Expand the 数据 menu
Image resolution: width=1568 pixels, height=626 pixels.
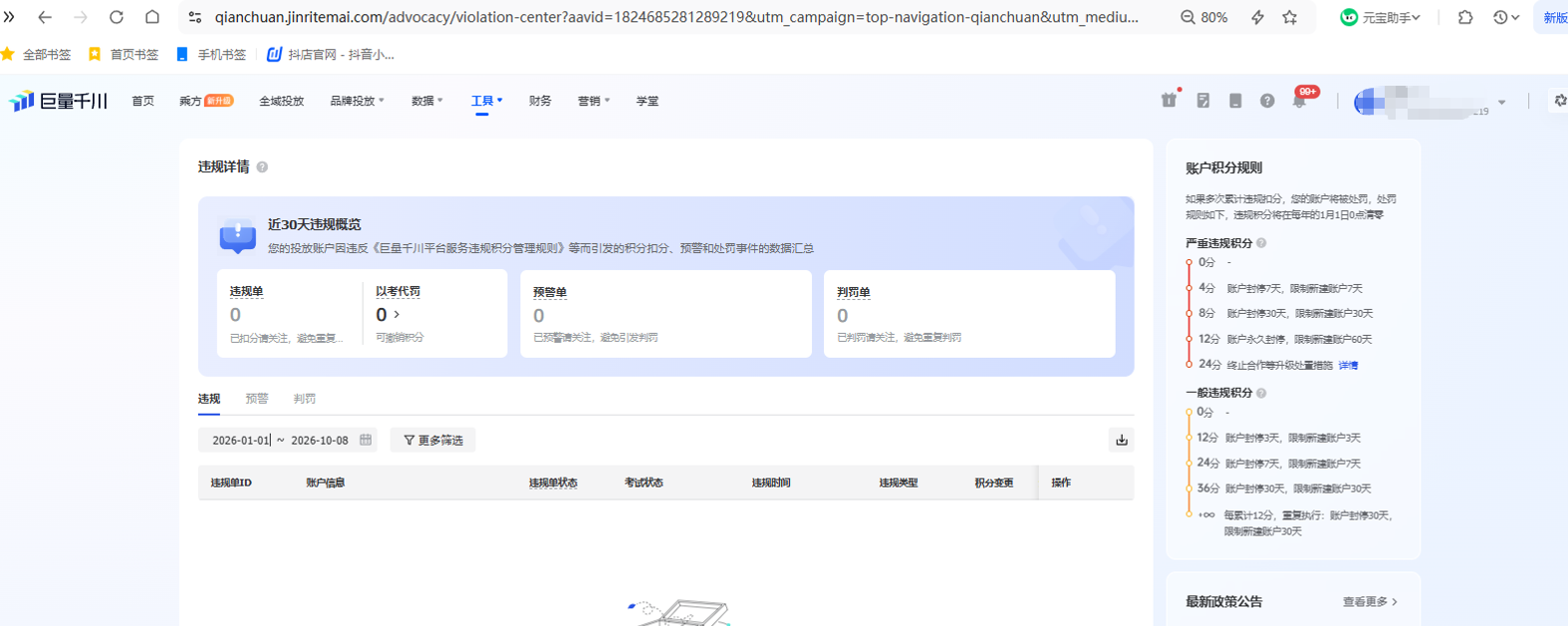(x=426, y=101)
